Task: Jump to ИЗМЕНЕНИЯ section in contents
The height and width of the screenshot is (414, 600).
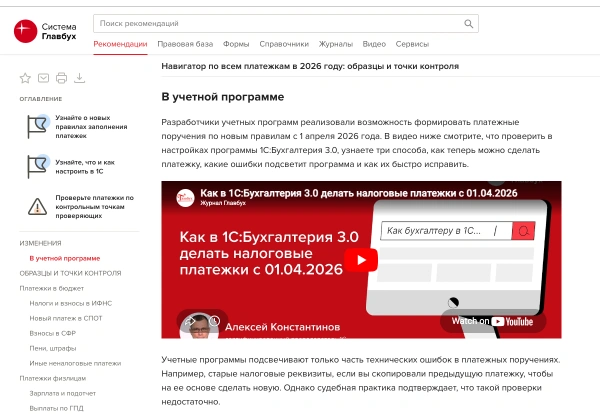Action: coord(41,243)
